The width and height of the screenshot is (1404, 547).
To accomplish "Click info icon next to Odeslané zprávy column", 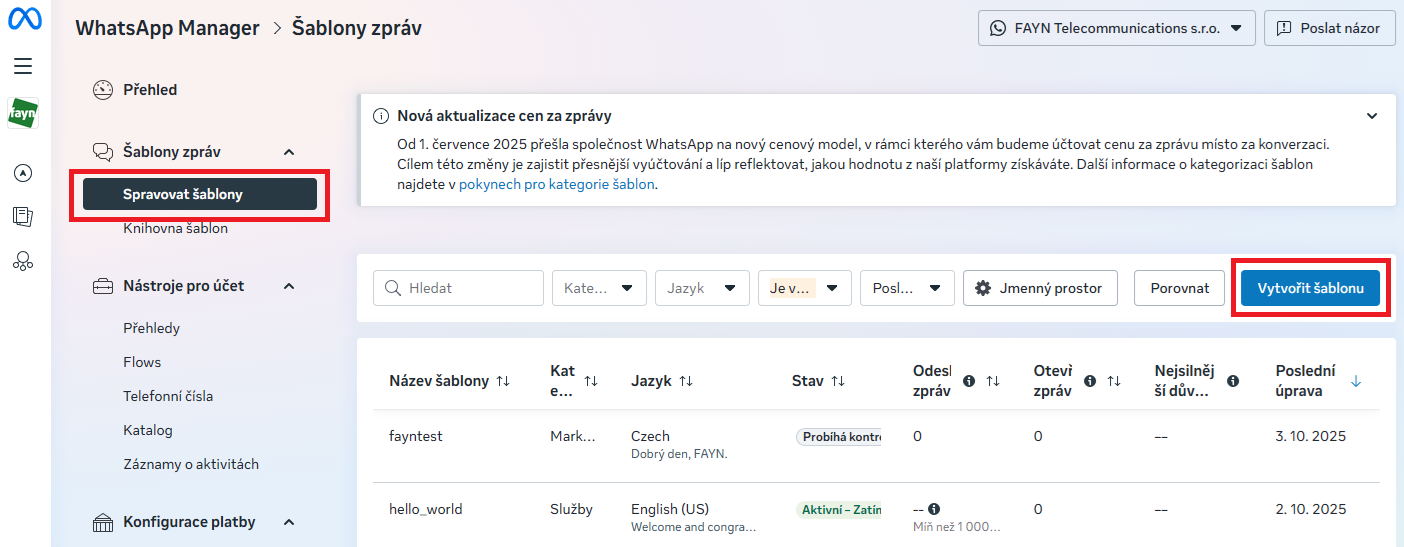I will coord(968,381).
